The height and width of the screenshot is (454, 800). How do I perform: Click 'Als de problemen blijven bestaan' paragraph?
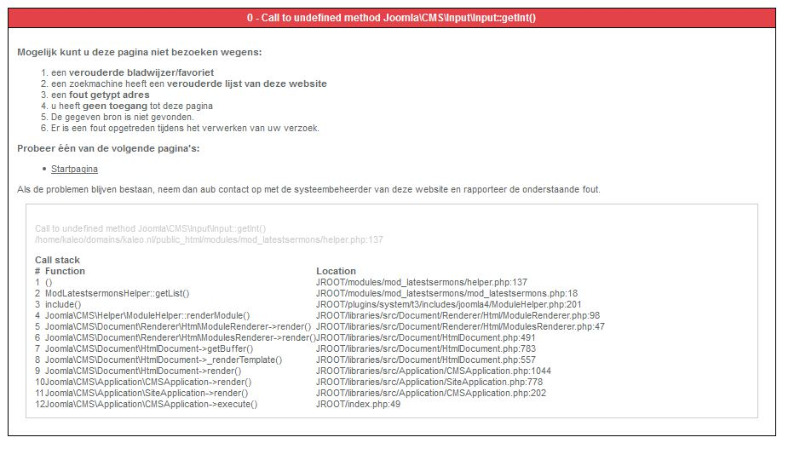point(309,190)
